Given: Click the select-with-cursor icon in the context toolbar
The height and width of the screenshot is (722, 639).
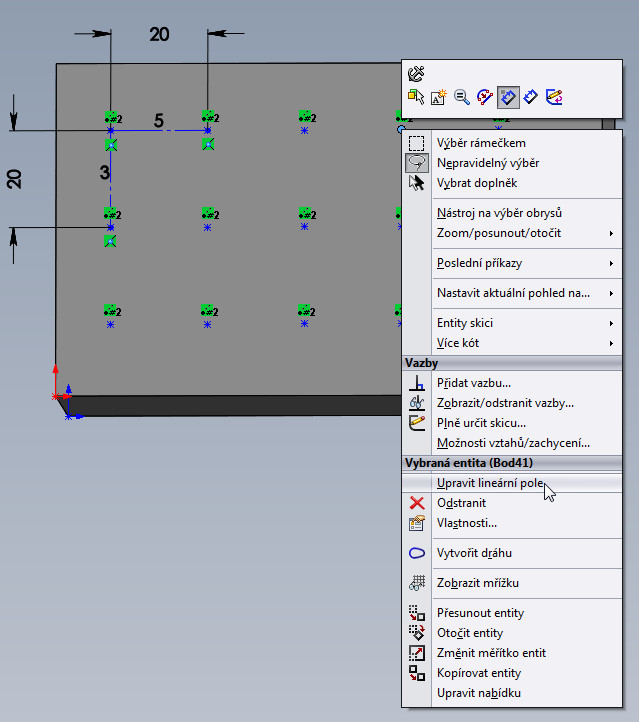Looking at the screenshot, I should [416, 97].
